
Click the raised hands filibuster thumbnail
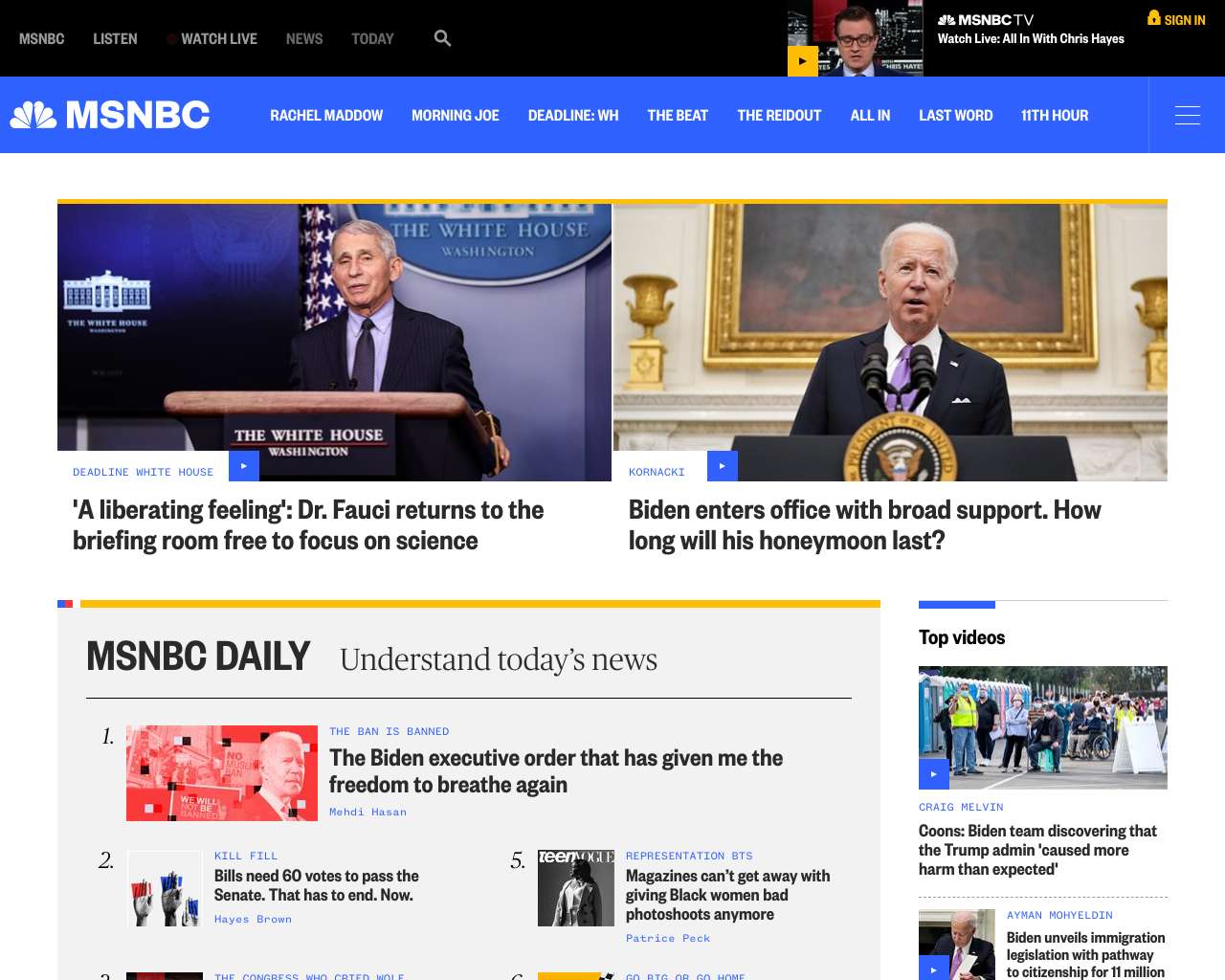pos(165,888)
